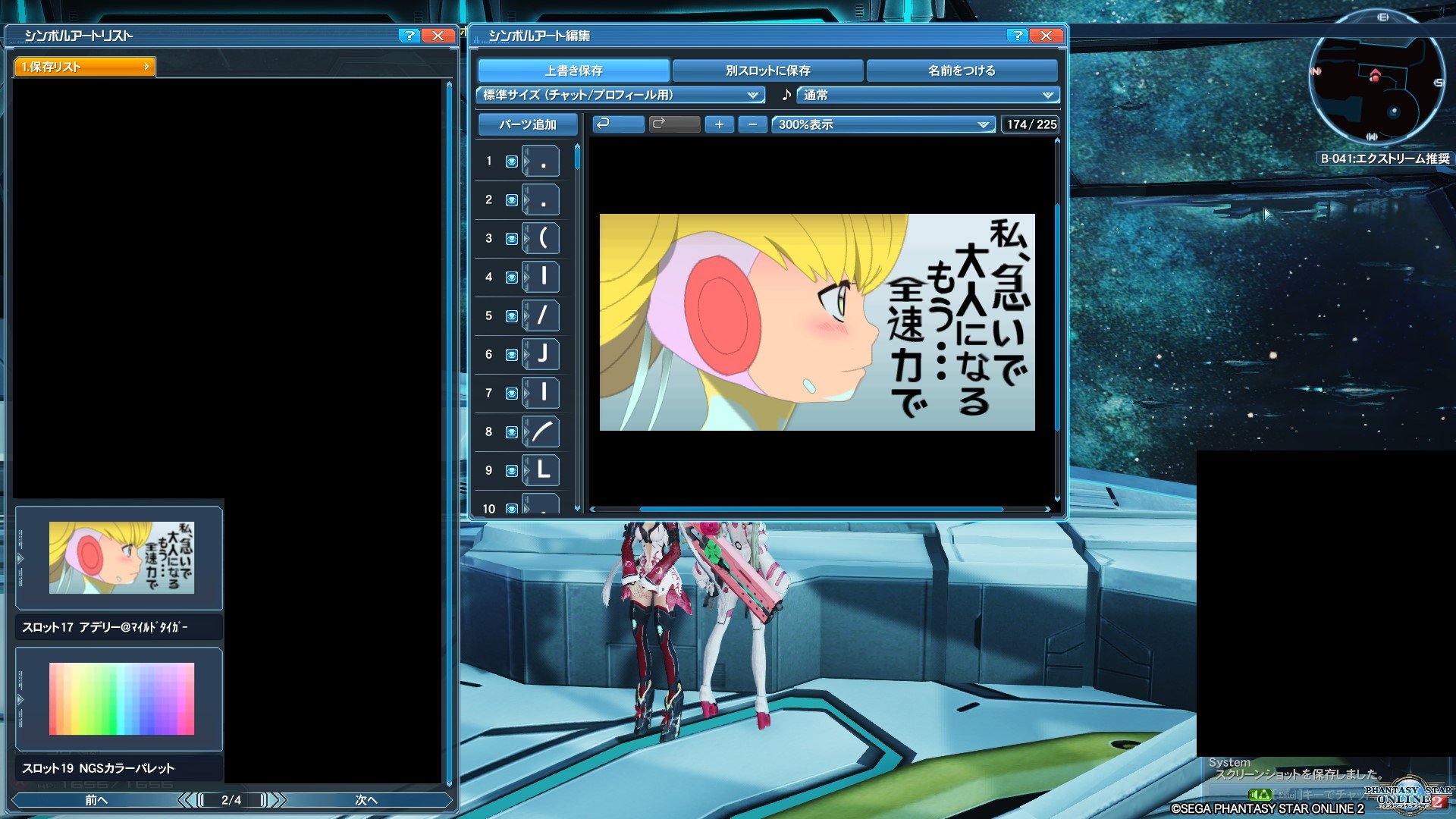Zoom in with the plus button
This screenshot has height=819, width=1456.
pyautogui.click(x=719, y=124)
